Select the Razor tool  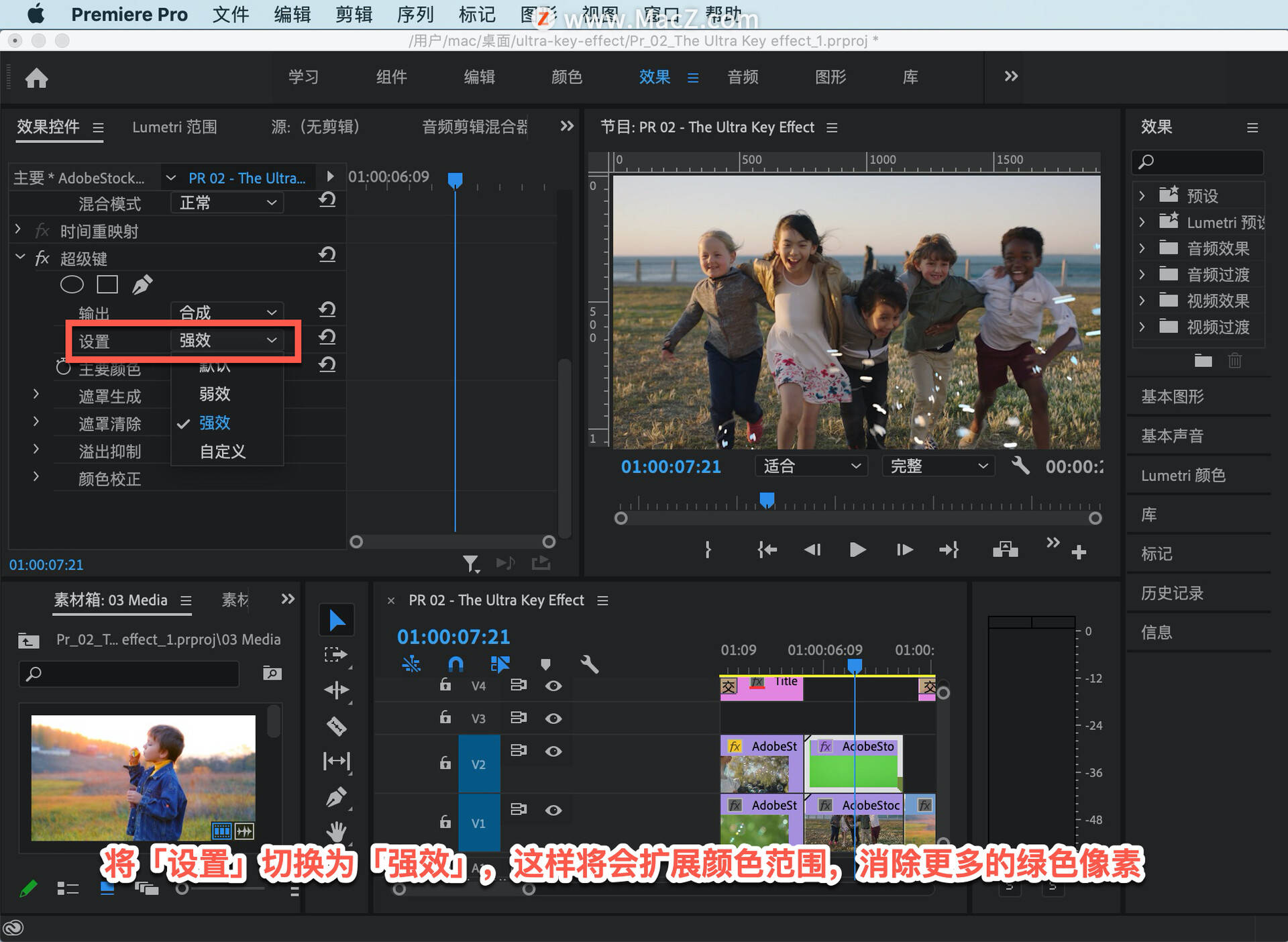[x=336, y=726]
